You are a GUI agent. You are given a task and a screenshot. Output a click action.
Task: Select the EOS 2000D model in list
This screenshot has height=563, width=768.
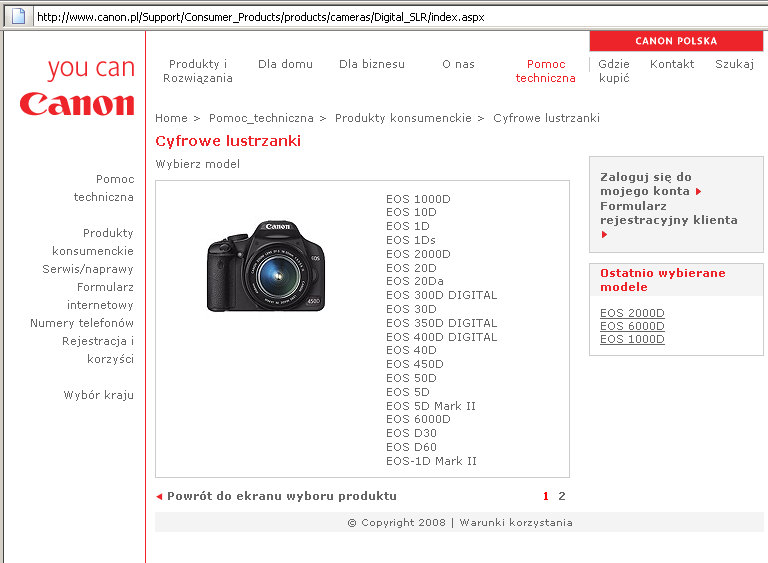click(418, 254)
